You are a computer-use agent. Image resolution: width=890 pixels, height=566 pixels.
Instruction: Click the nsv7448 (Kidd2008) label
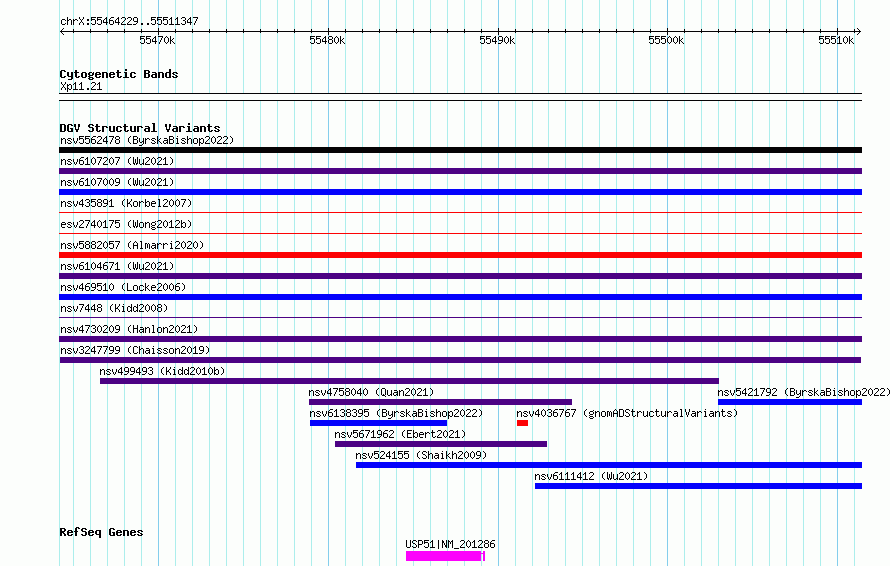(114, 308)
